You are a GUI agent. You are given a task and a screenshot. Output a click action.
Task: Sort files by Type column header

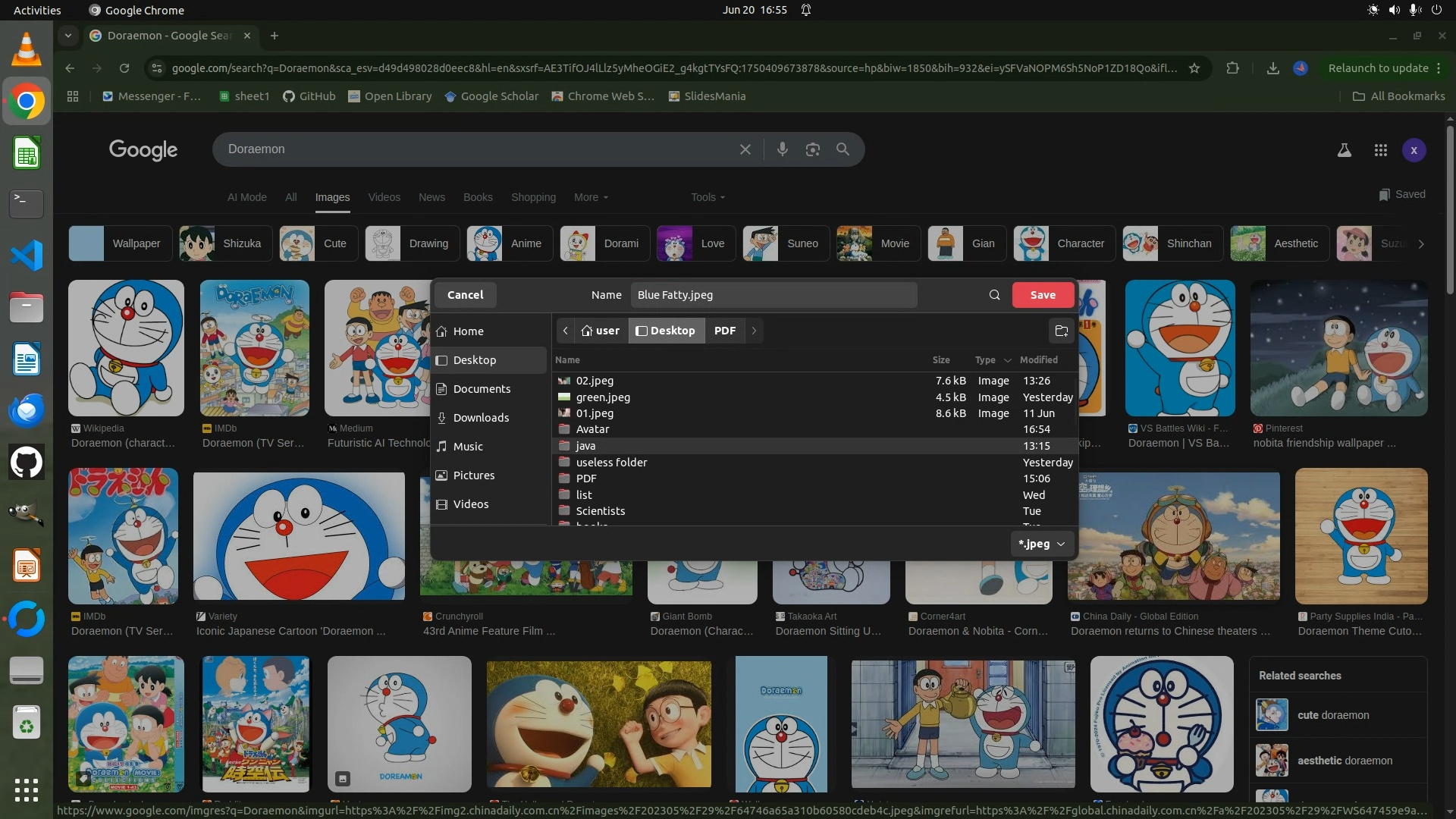pyautogui.click(x=985, y=360)
